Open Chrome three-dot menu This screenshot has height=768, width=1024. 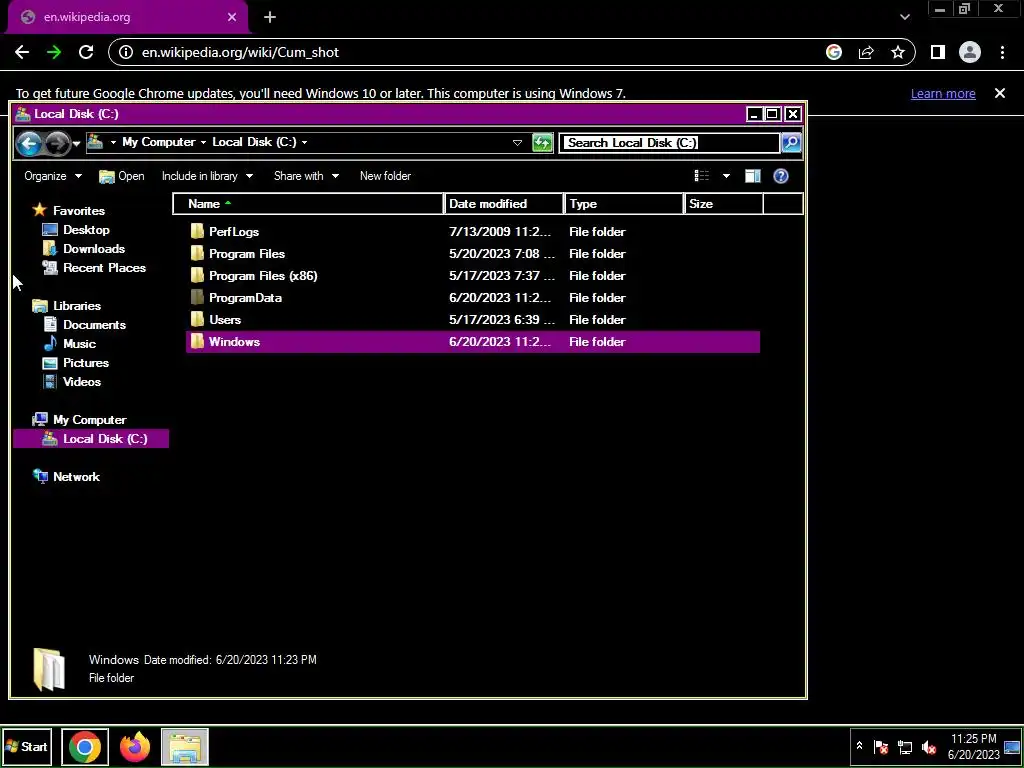1002,52
